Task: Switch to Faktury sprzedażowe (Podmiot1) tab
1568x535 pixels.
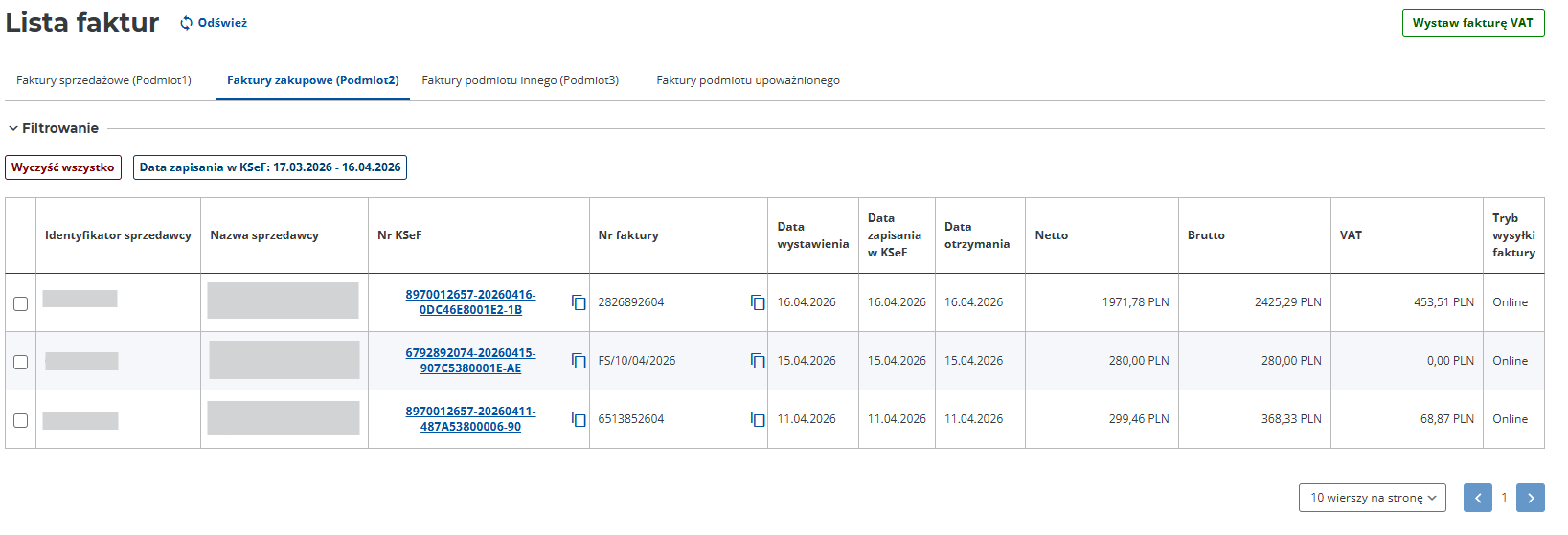Action: [x=103, y=80]
